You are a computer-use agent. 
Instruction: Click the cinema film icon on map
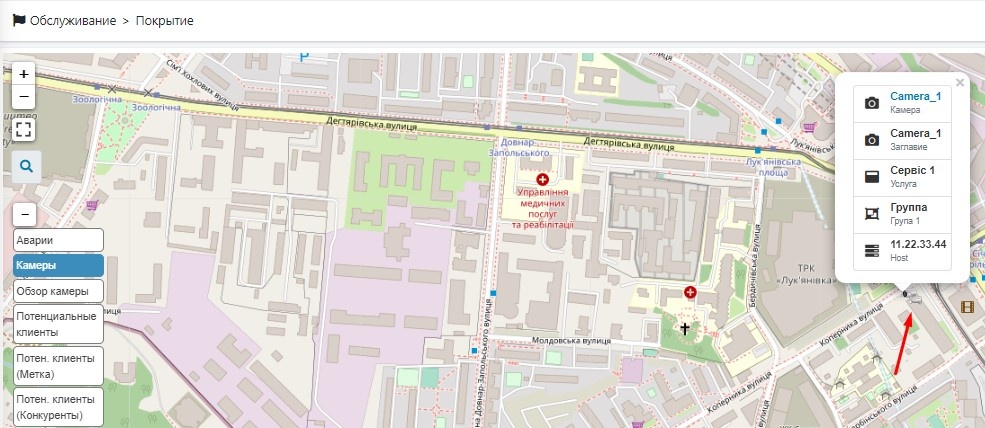967,307
